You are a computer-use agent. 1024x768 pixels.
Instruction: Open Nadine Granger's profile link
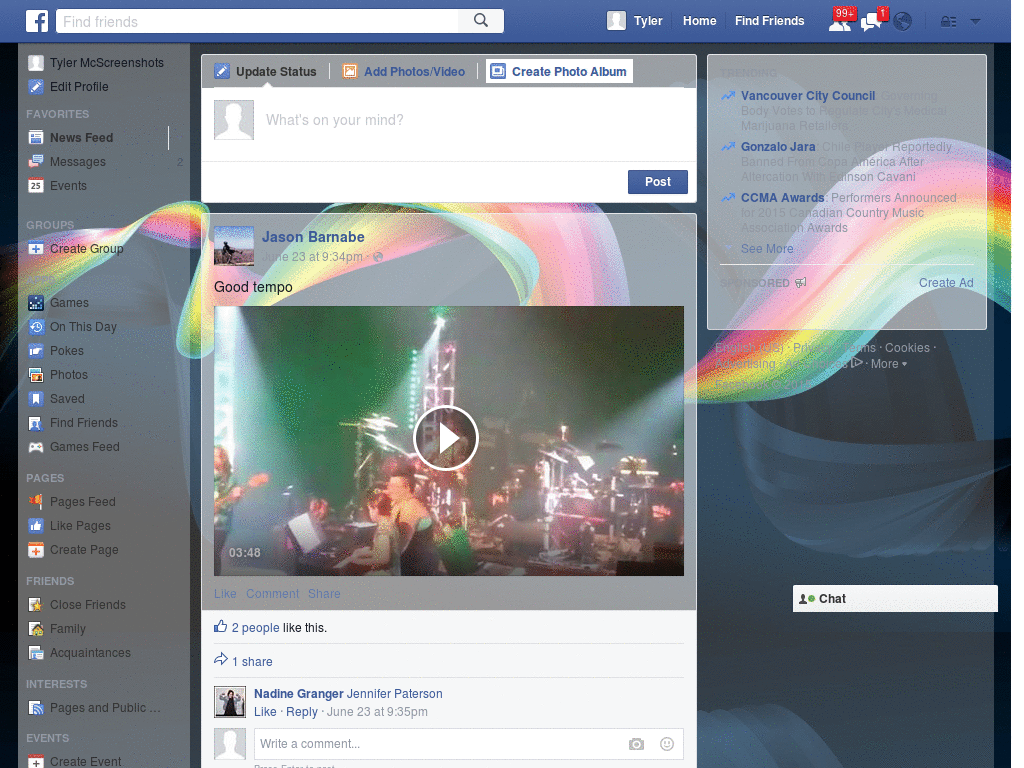pos(298,694)
